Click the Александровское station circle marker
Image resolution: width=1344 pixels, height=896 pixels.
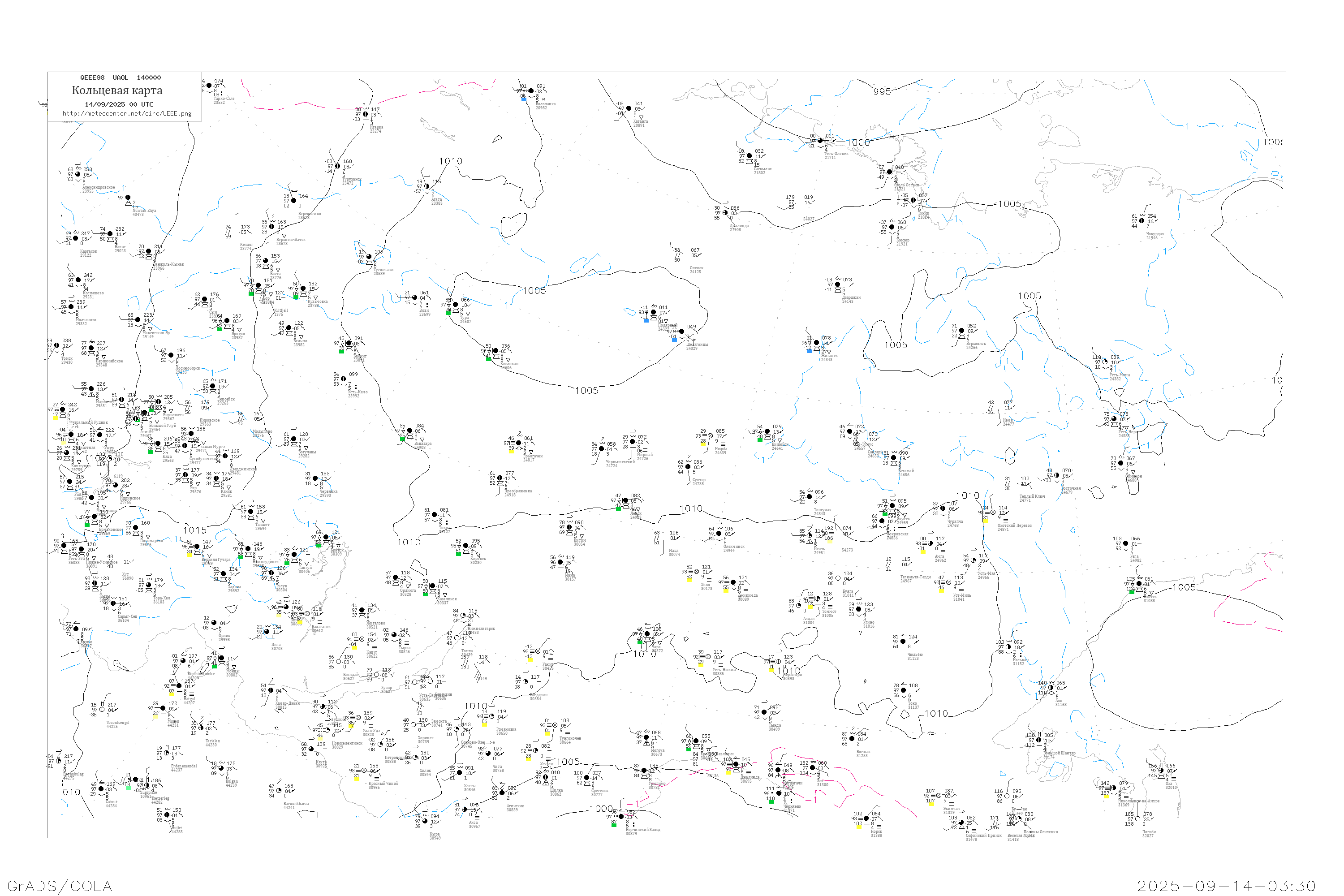pos(78,174)
